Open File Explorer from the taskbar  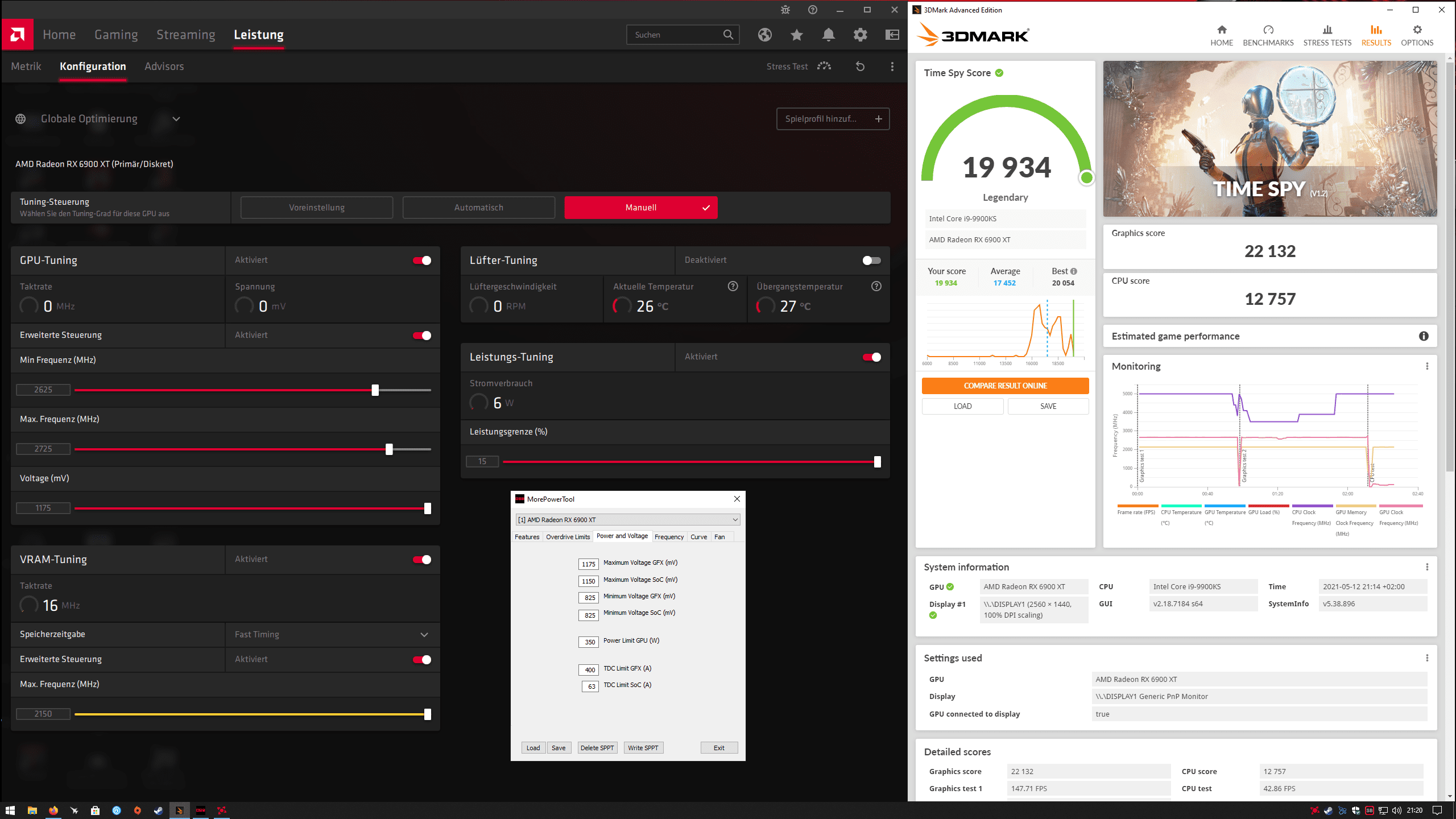coord(32,810)
